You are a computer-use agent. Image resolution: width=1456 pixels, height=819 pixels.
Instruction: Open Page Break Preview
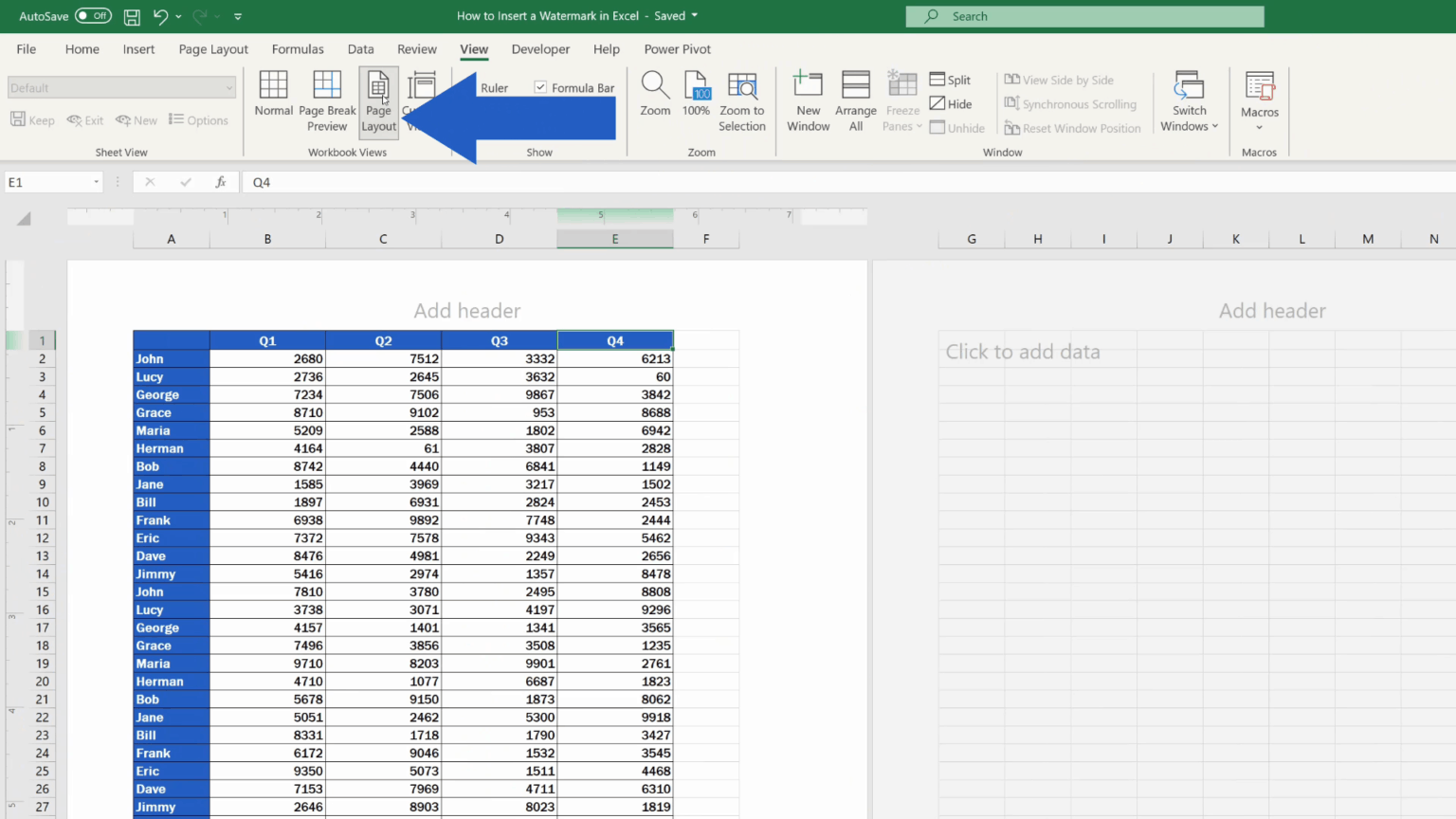(327, 100)
